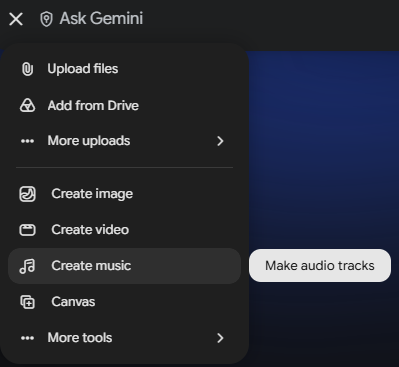This screenshot has width=399, height=367.
Task: Open the More uploads menu item
Action: (x=124, y=141)
